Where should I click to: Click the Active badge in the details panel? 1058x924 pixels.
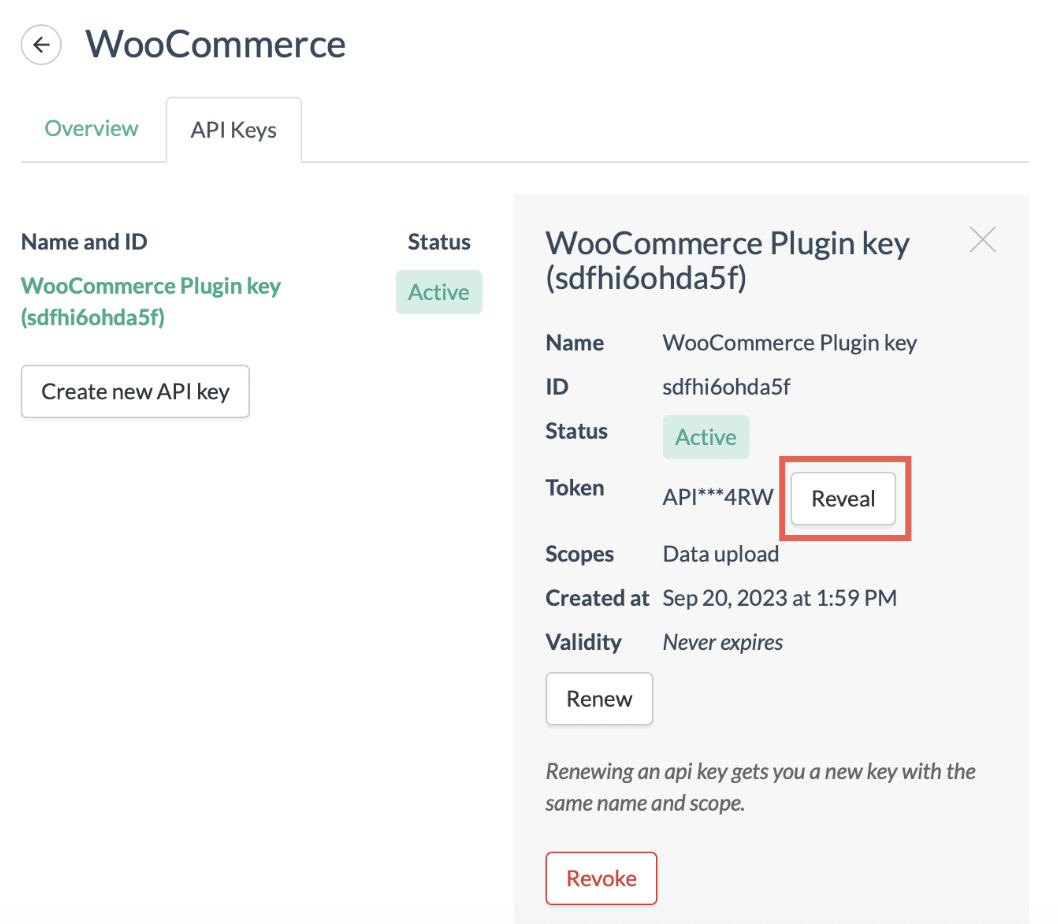tap(705, 436)
